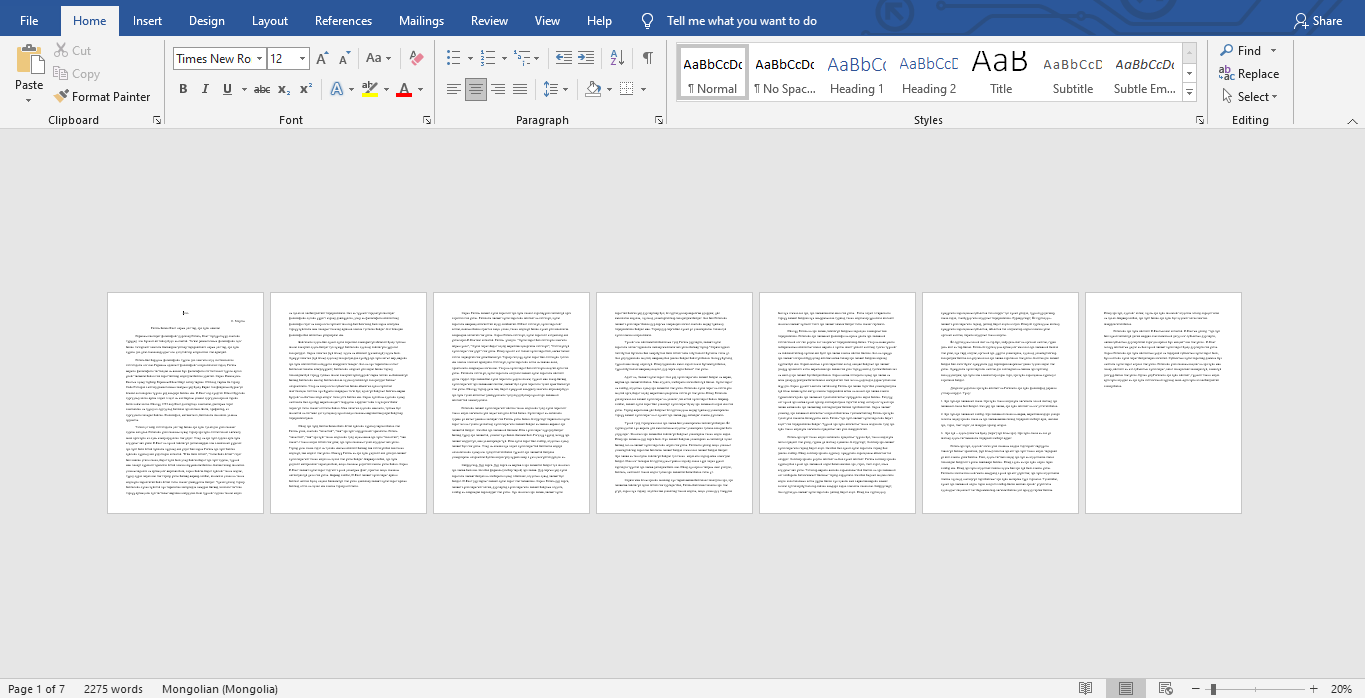Open the References tab
Image resolution: width=1365 pixels, height=698 pixels.
pos(344,21)
